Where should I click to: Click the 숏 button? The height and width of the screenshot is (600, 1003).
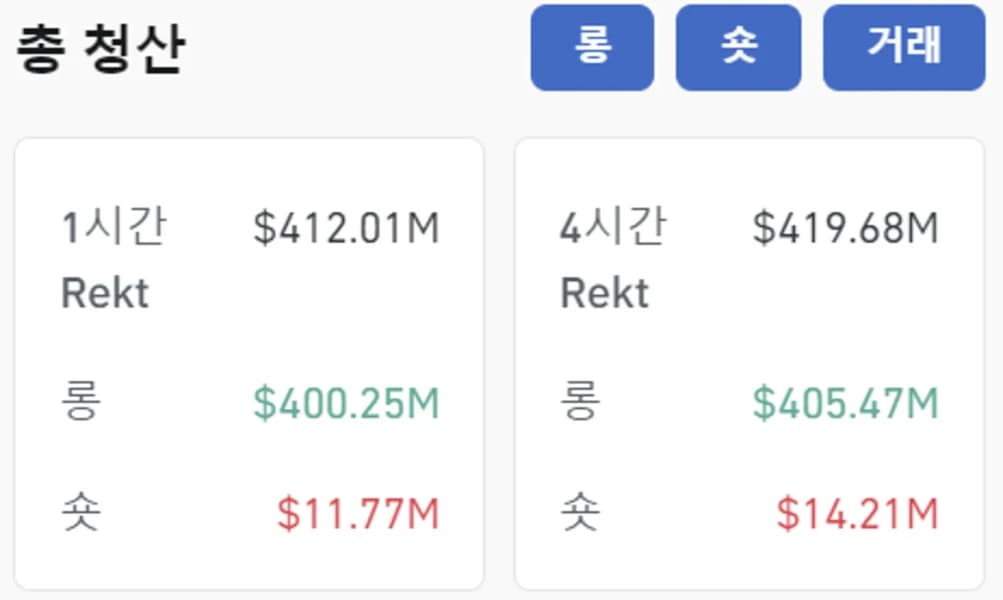point(738,47)
